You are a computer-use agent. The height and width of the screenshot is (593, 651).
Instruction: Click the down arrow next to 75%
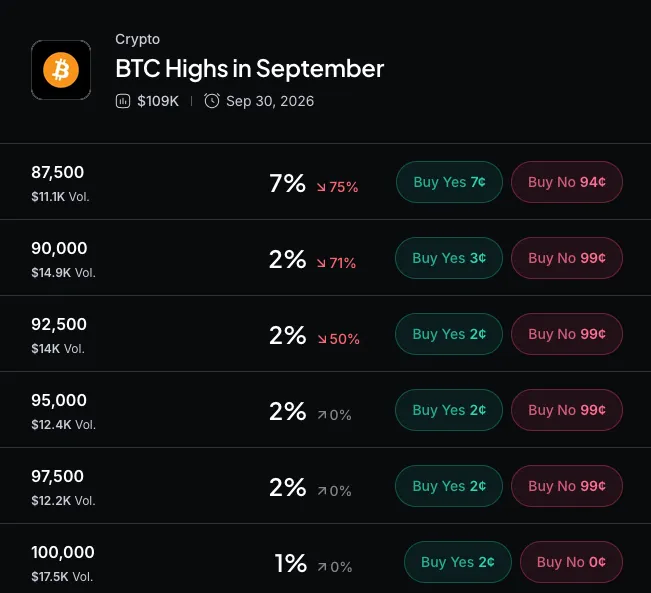321,187
